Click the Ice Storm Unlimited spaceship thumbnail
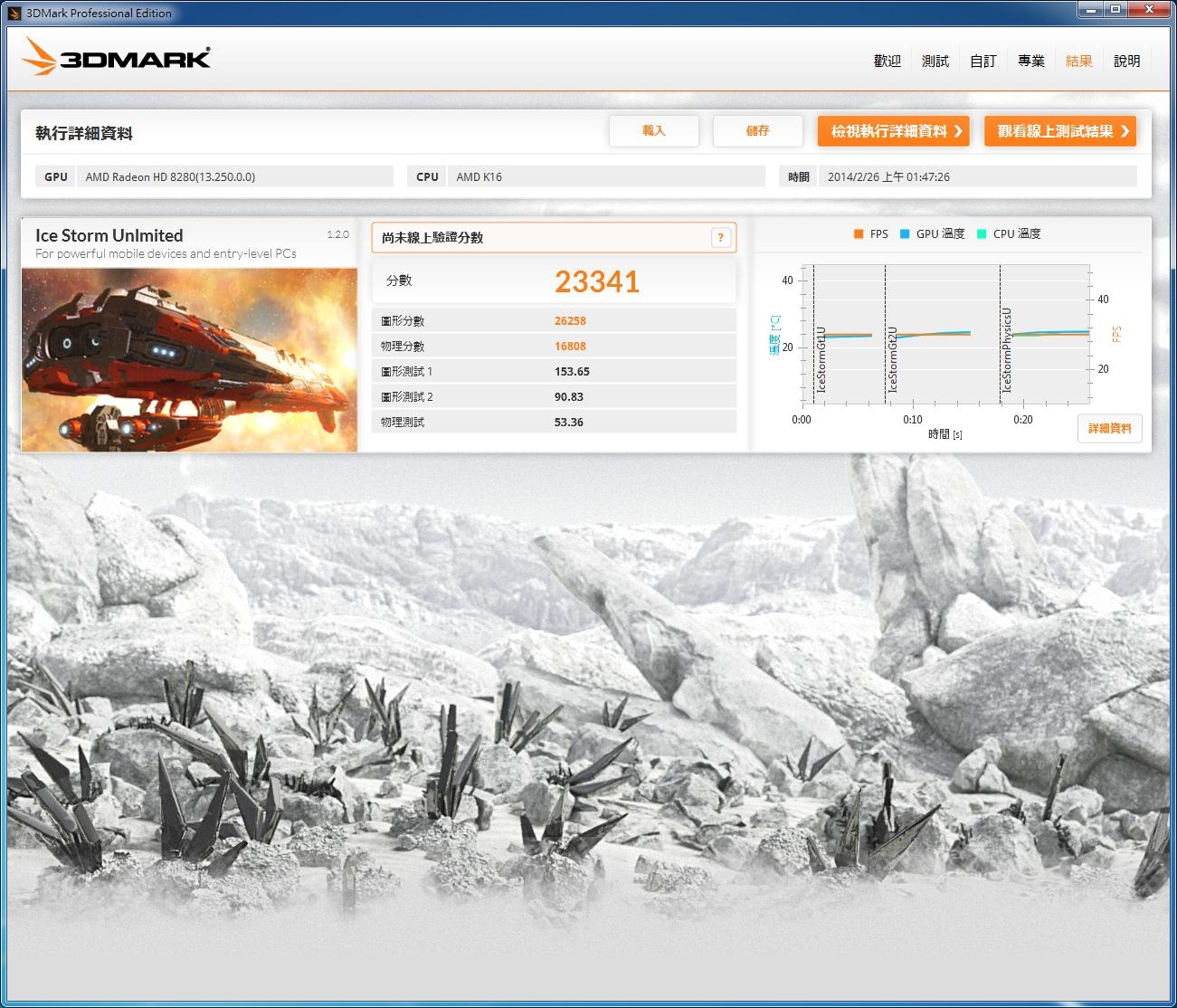 coord(189,360)
